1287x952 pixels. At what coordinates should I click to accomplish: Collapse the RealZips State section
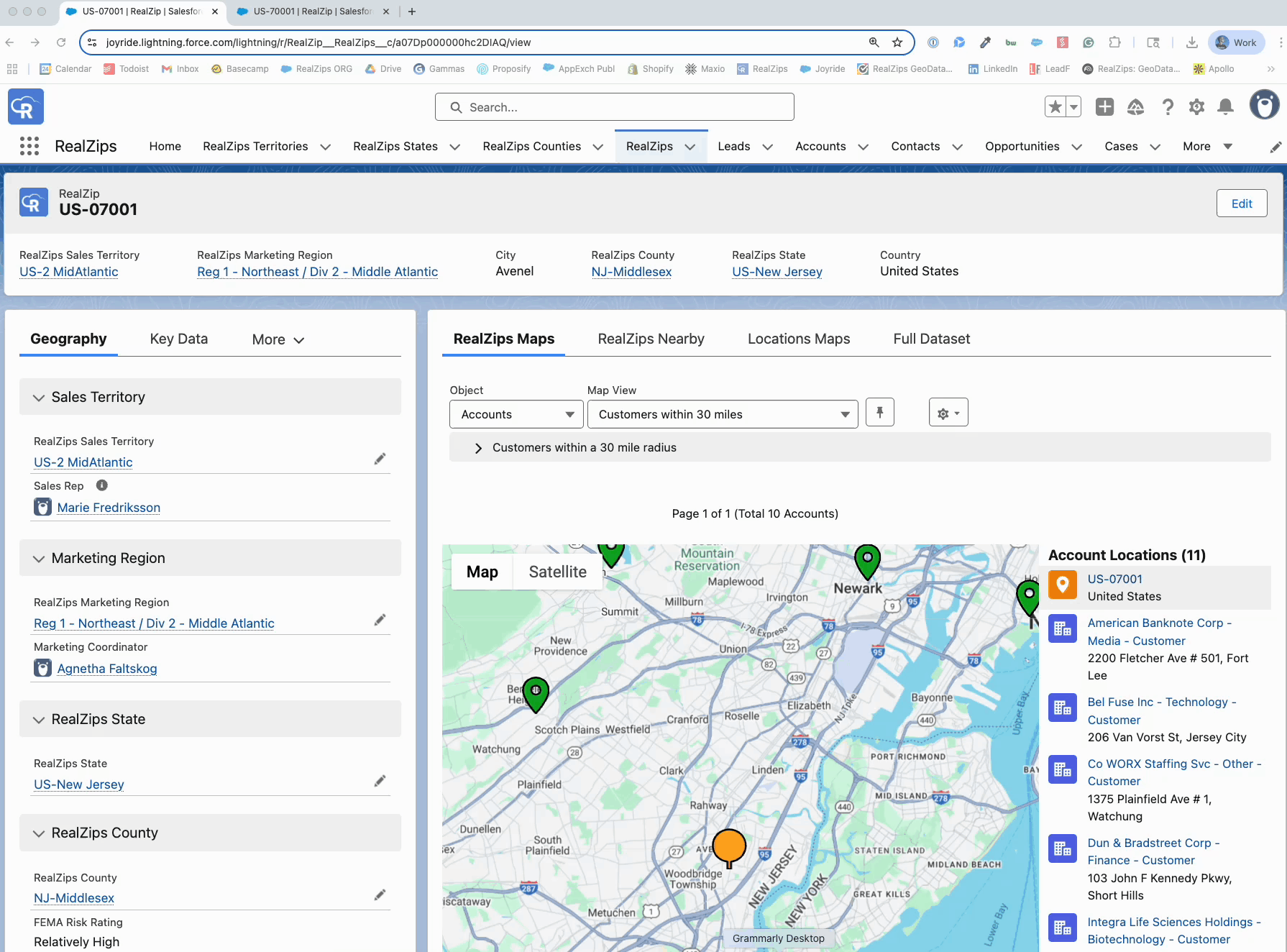coord(39,720)
